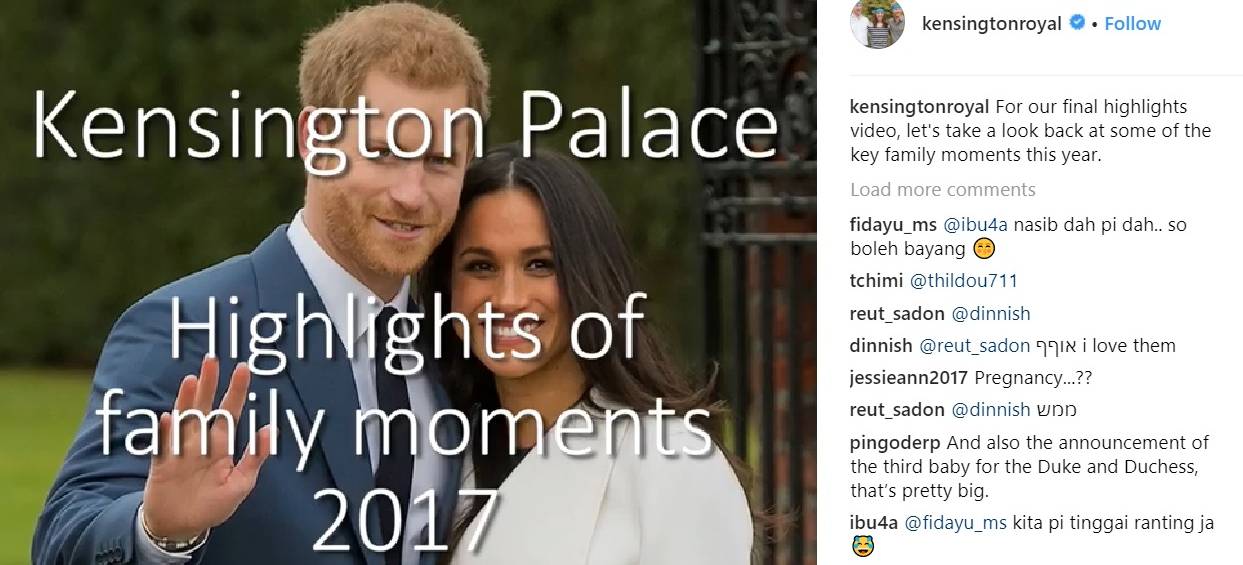Open the @thildou711 mention

point(964,281)
